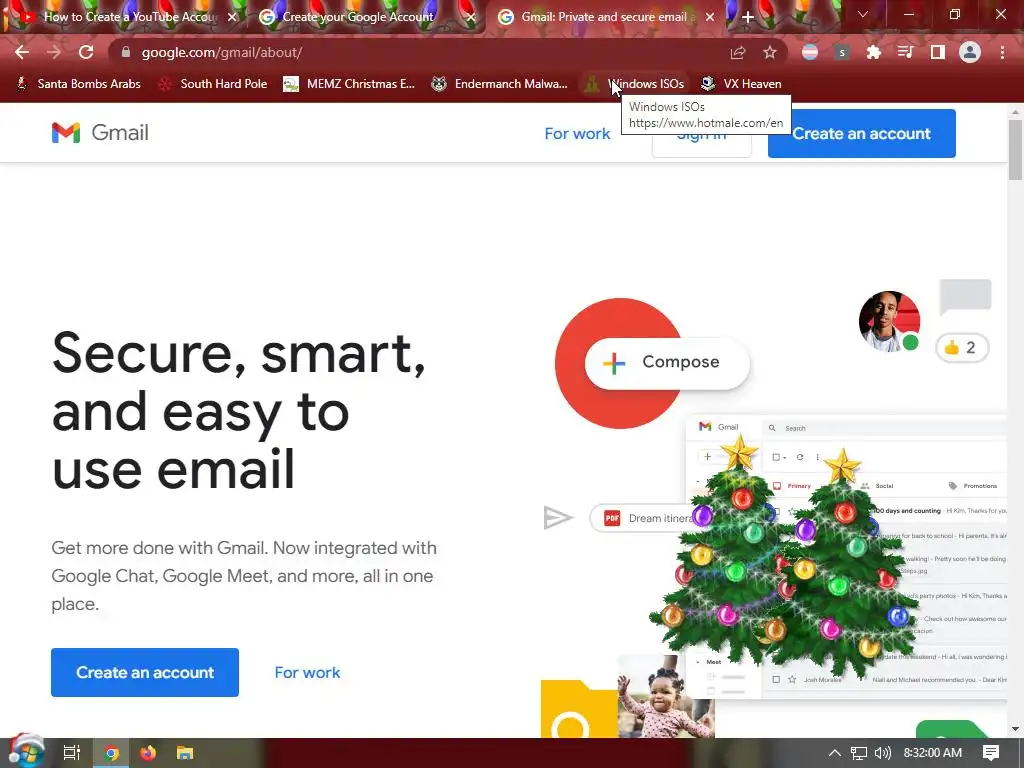This screenshot has height=768, width=1024.
Task: Click the thumbs-up '2' reaction chip
Action: (962, 347)
